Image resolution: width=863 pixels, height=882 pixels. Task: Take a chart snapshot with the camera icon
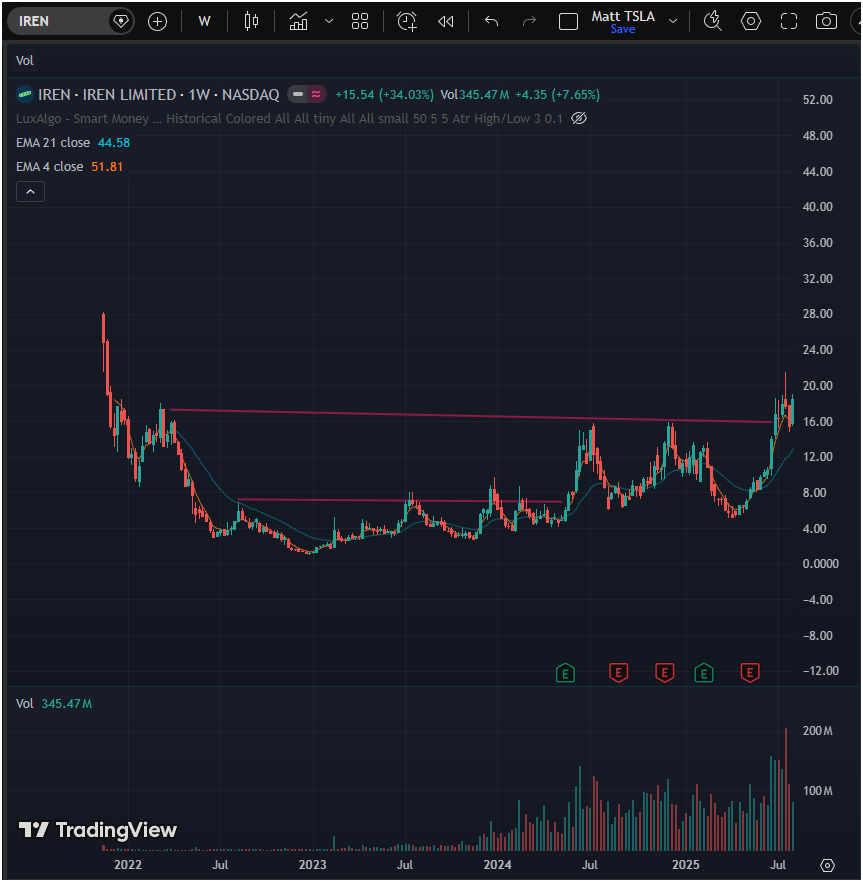click(x=826, y=22)
